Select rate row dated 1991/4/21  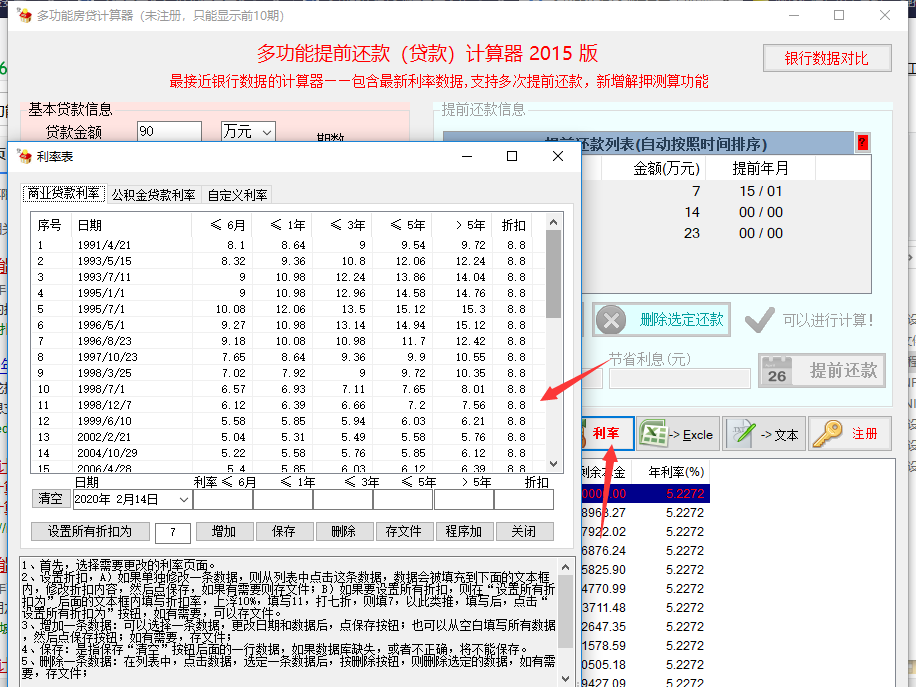[x=288, y=245]
